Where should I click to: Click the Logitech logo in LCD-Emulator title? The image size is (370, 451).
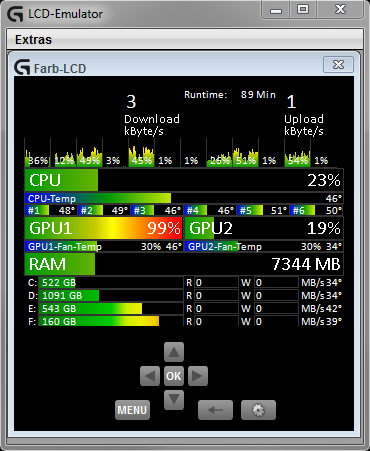point(15,14)
